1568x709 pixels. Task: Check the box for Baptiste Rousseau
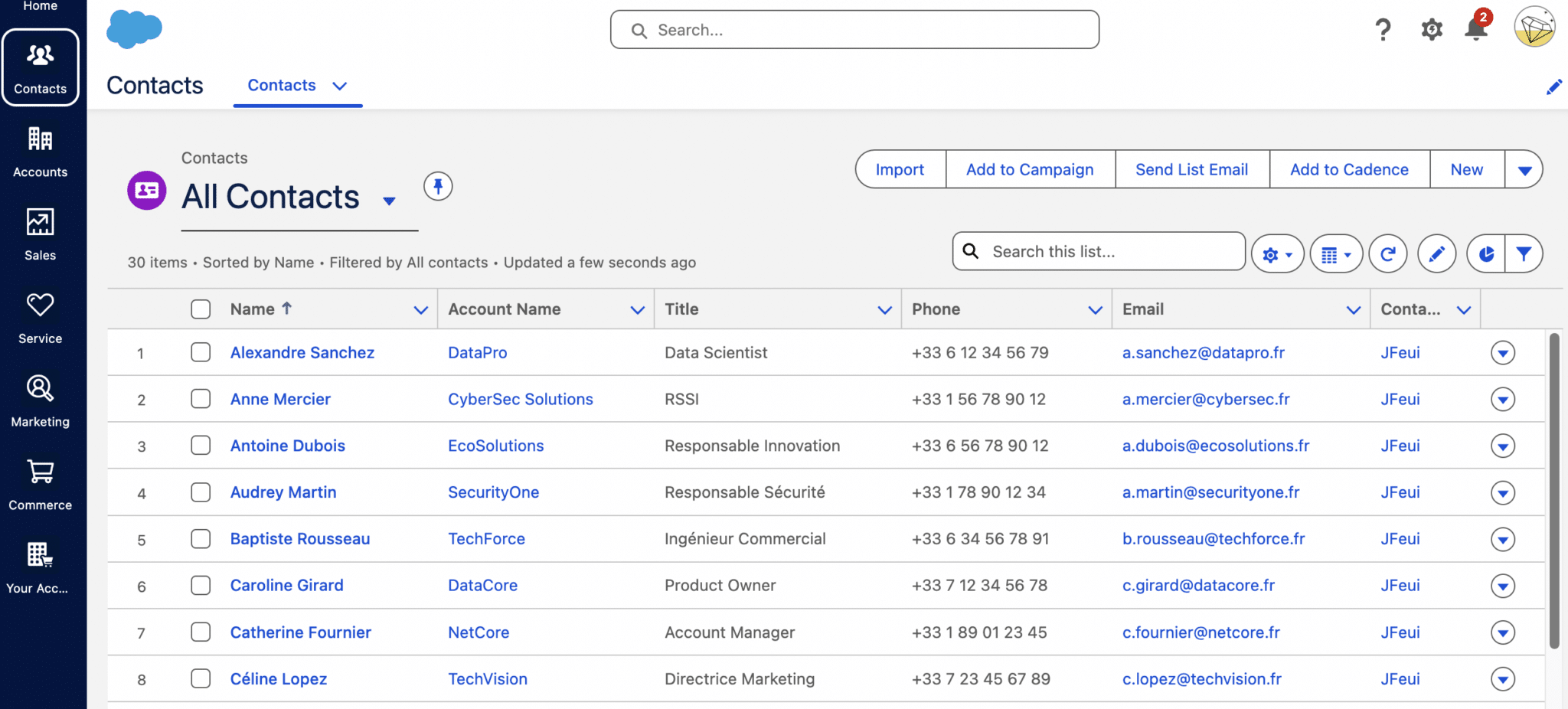pyautogui.click(x=201, y=539)
